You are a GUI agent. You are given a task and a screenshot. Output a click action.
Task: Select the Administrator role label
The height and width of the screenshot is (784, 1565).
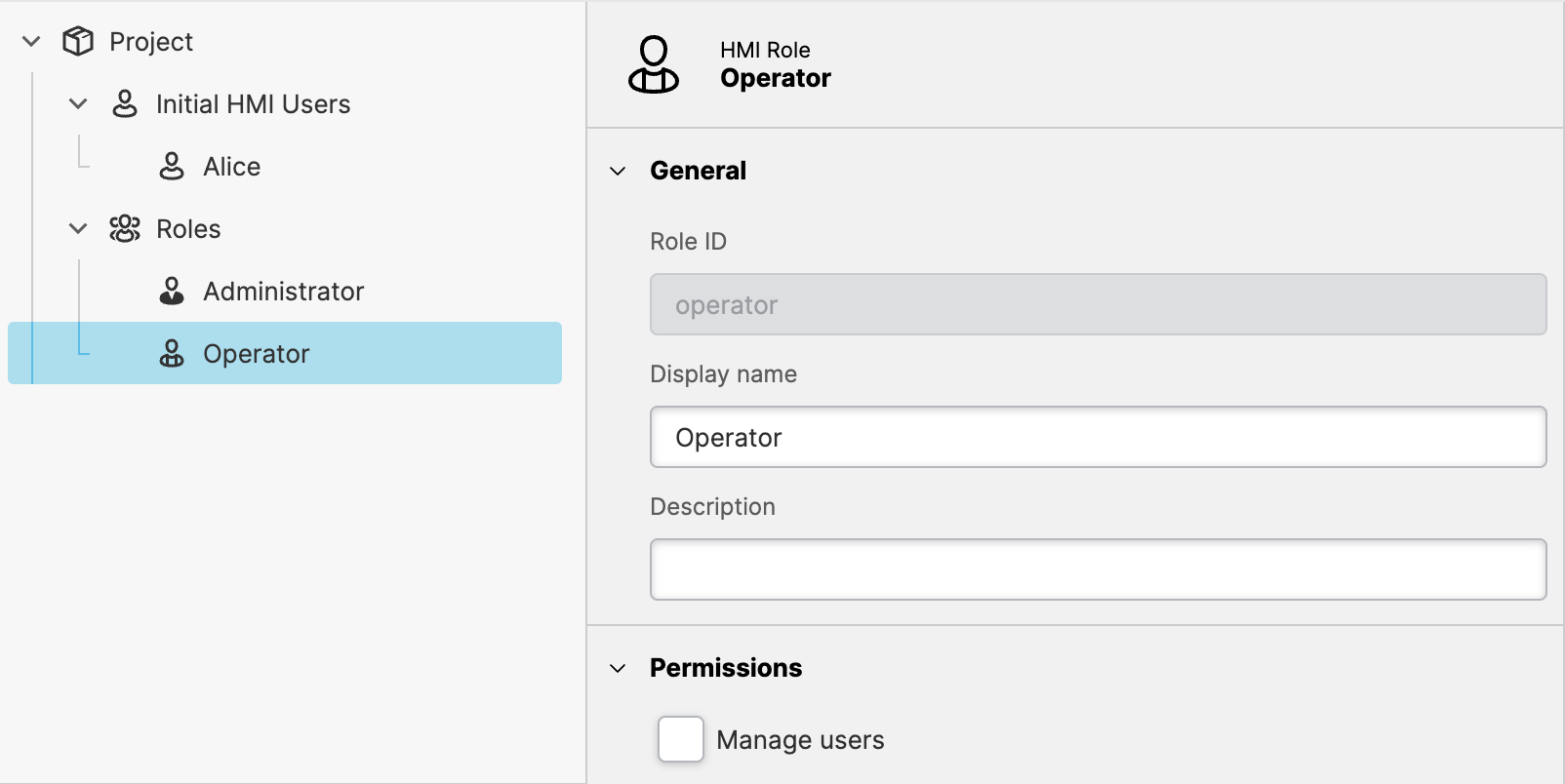click(x=283, y=292)
